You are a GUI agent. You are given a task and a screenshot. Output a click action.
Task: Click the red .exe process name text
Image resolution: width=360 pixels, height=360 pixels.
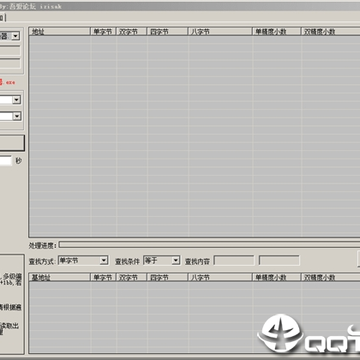[8, 82]
